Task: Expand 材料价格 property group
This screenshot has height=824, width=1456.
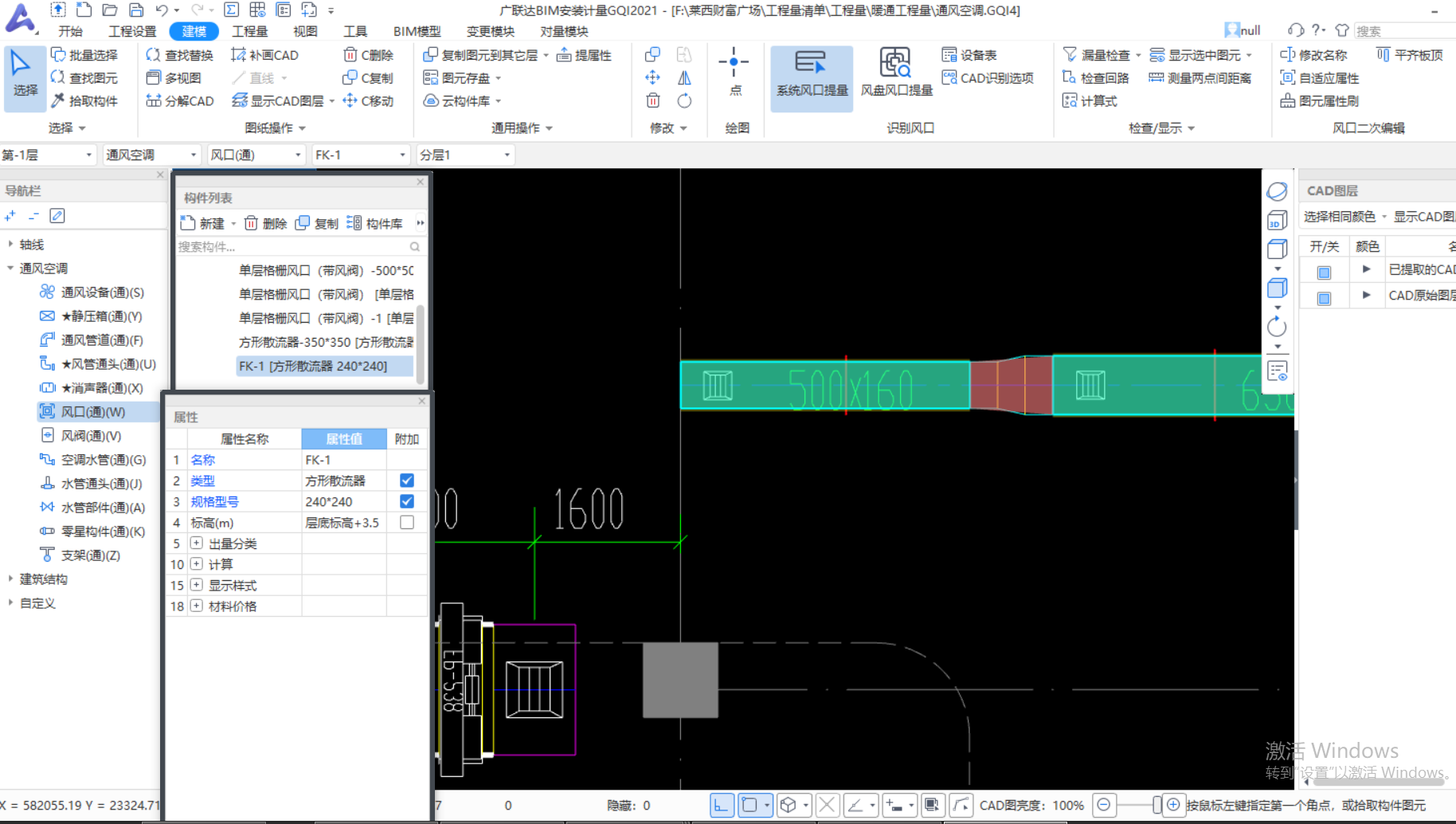Action: pos(196,606)
